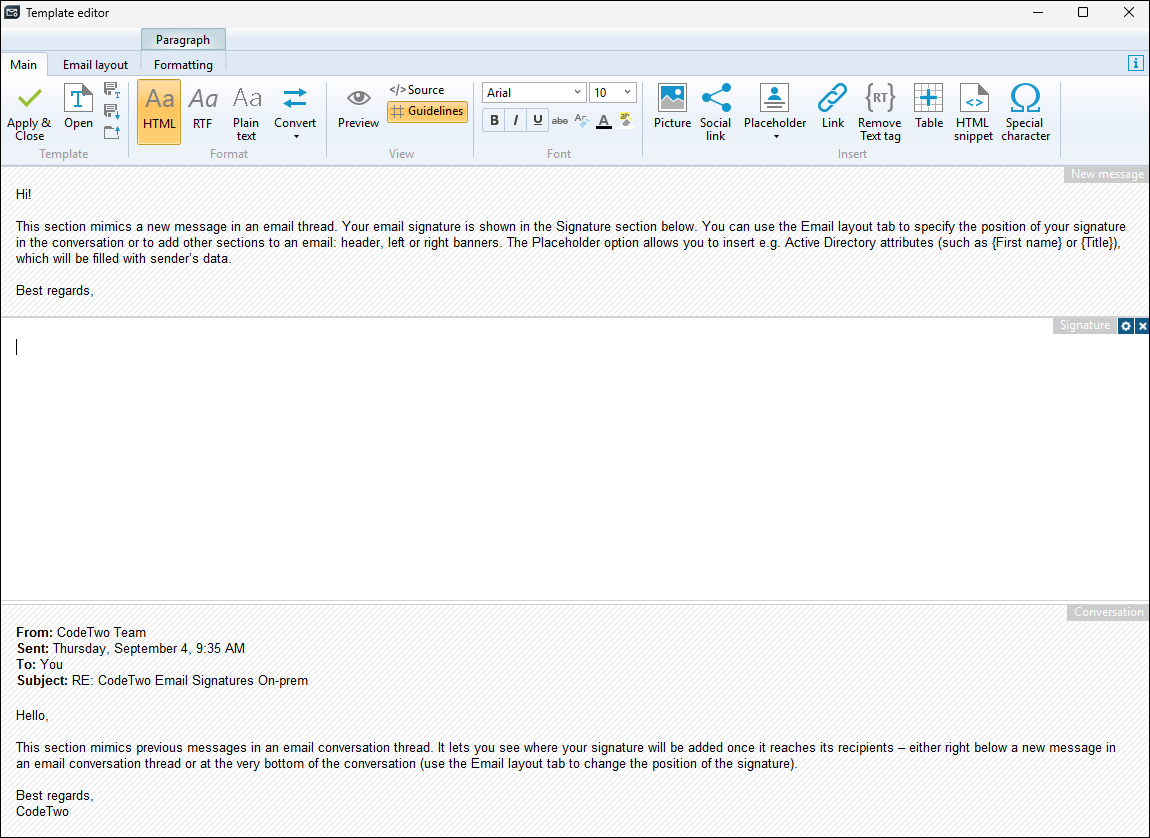Switch to the Email layout tab
The width and height of the screenshot is (1150, 838).
point(94,64)
